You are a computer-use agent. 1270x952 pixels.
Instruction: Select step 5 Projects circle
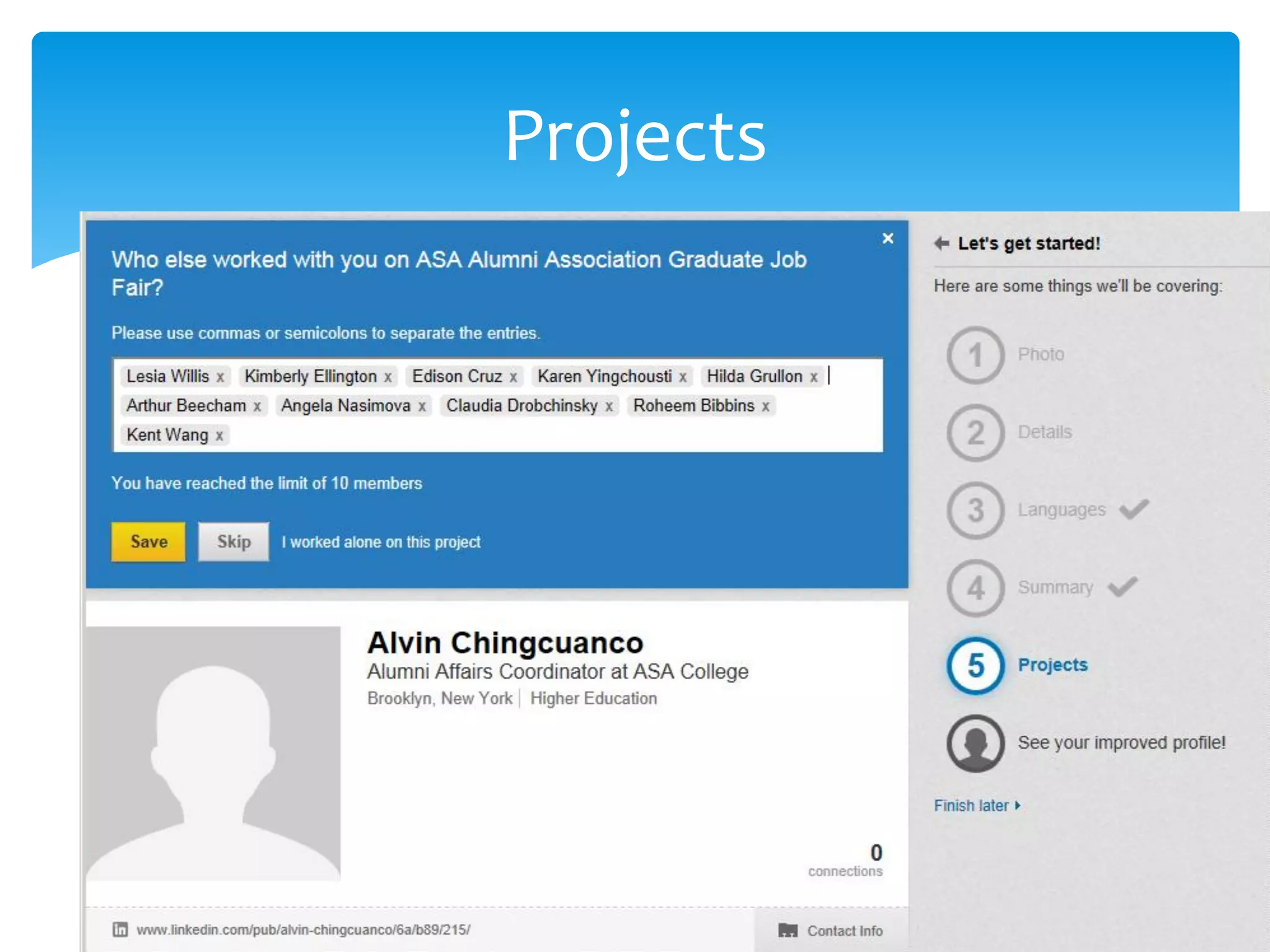(x=975, y=666)
